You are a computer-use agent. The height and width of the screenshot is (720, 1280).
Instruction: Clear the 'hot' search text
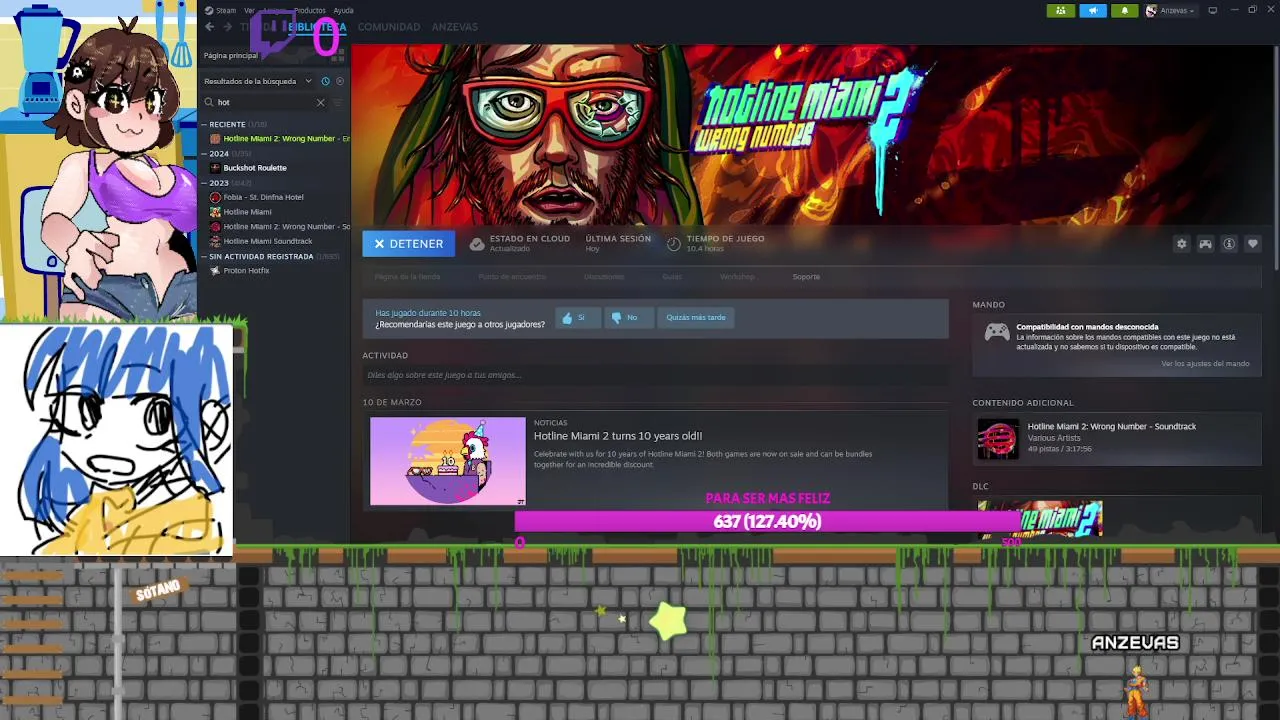(320, 102)
